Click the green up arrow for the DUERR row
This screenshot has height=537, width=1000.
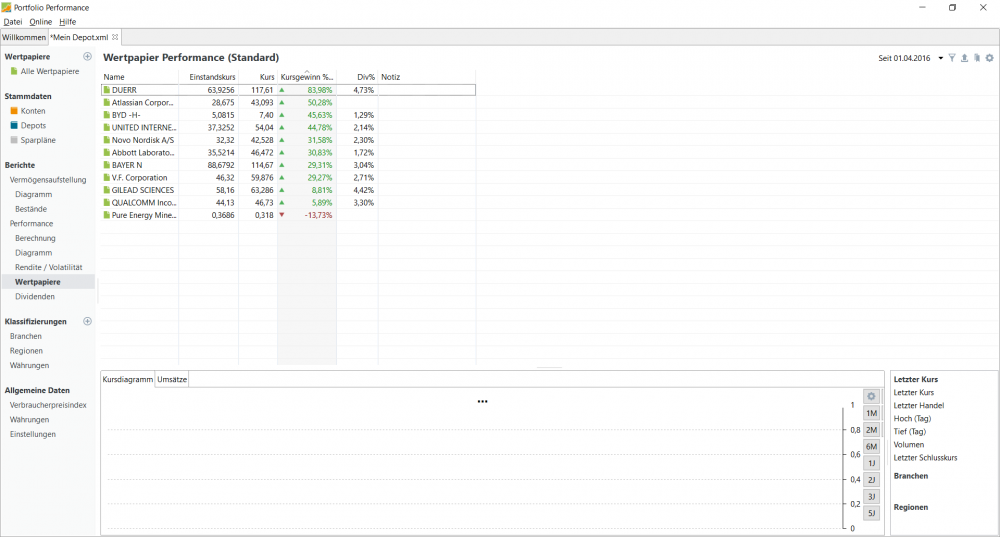(x=282, y=90)
